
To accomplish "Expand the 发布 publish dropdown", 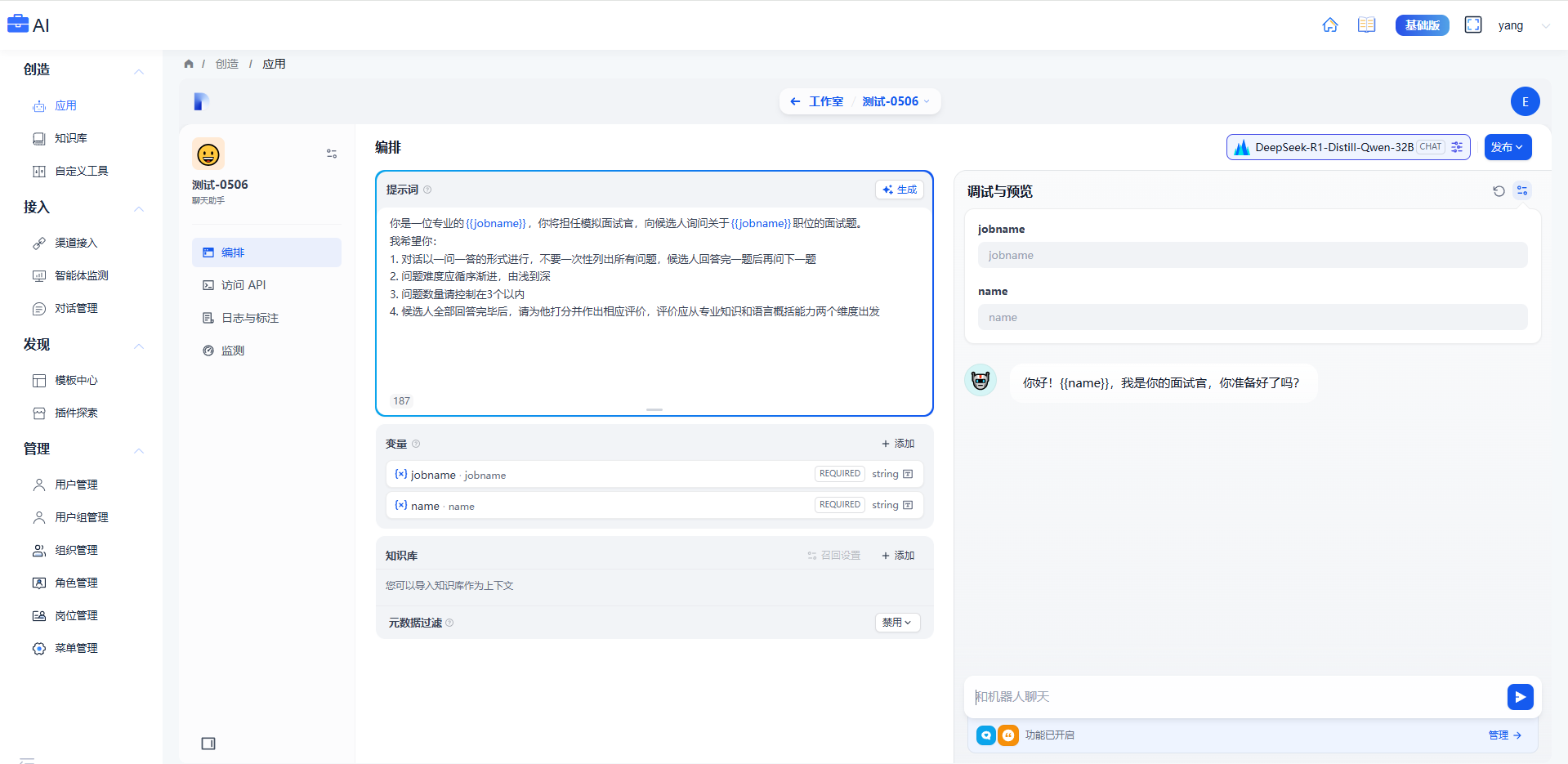I will point(1508,147).
